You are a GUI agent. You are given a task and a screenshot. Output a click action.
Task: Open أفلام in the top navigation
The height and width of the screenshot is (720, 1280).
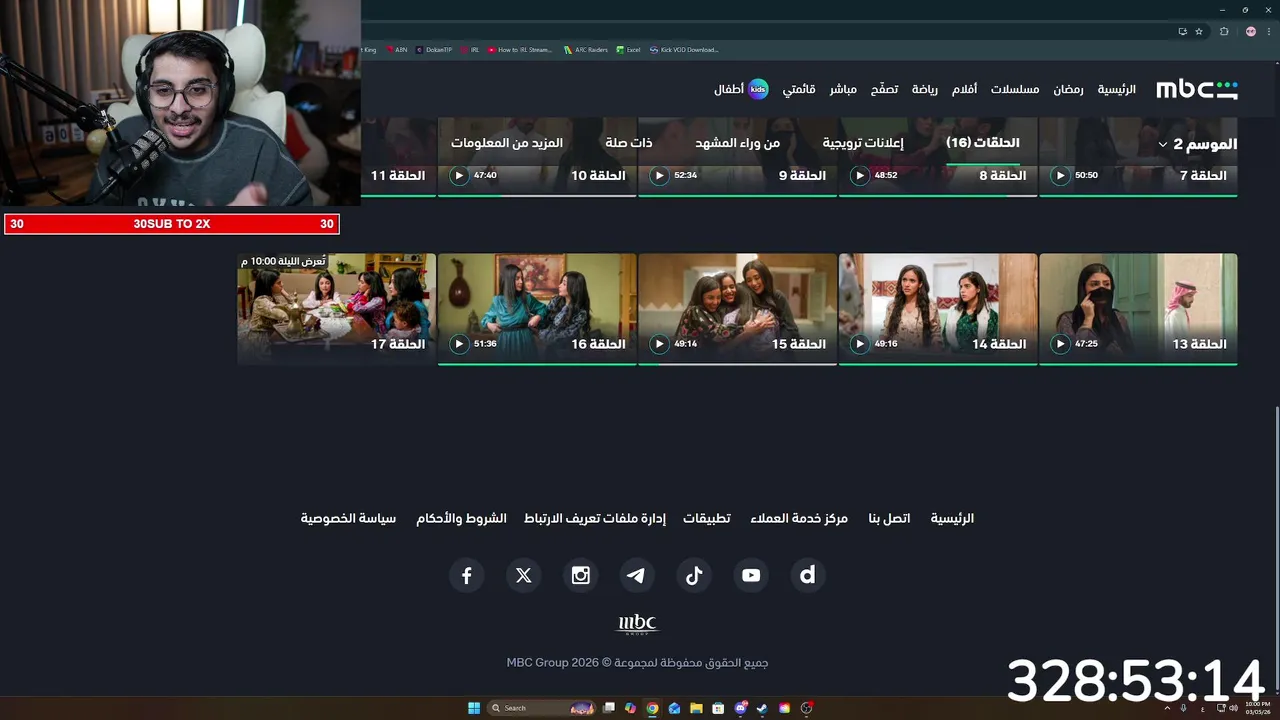[x=964, y=89]
